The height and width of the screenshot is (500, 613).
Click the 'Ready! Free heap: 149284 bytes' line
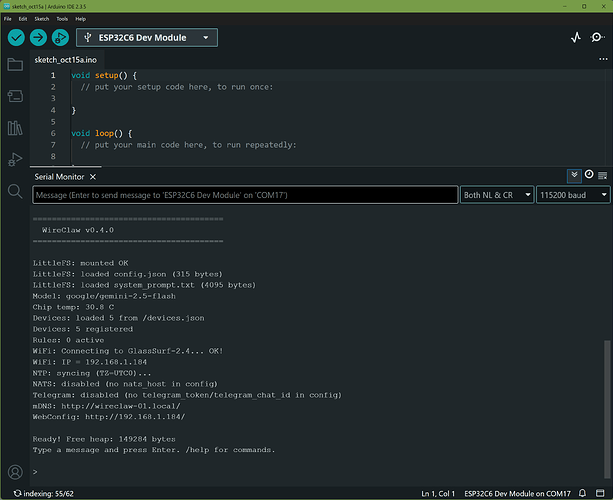(x=104, y=439)
